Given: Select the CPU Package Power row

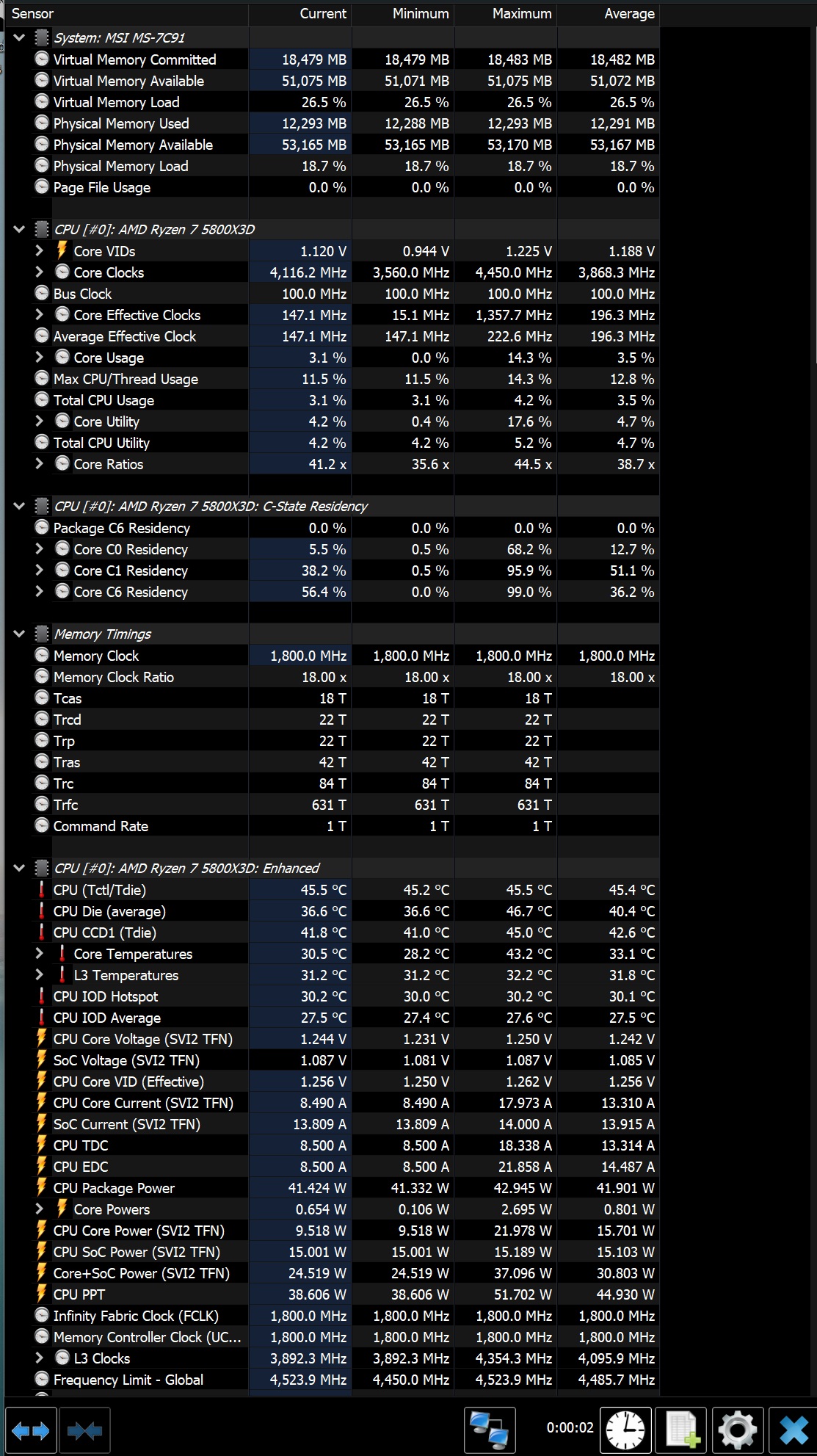Looking at the screenshot, I should tap(345, 1188).
